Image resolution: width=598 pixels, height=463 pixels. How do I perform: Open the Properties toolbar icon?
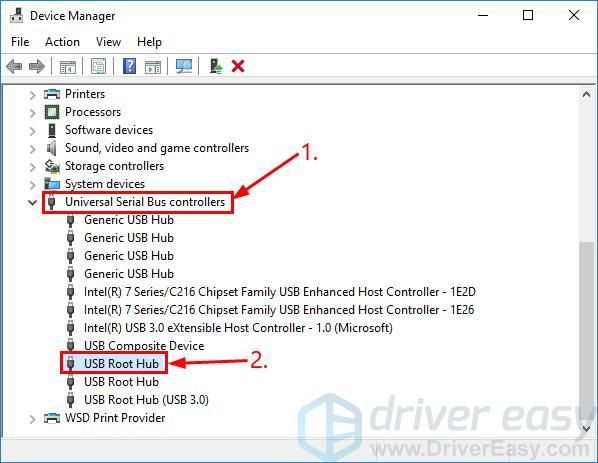coord(99,67)
